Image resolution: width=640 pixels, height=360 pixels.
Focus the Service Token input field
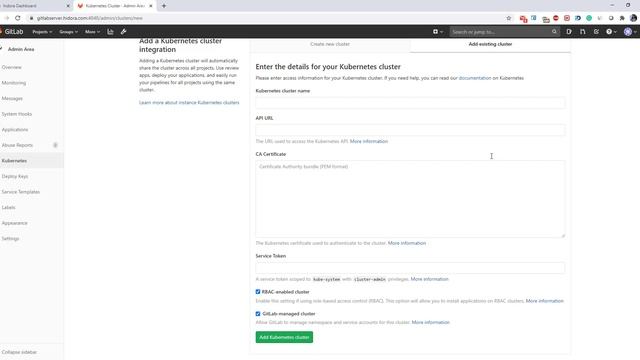(x=410, y=268)
